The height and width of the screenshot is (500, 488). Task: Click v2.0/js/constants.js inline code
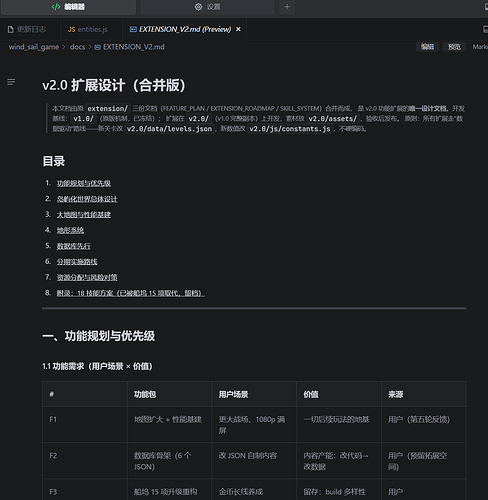pyautogui.click(x=290, y=129)
